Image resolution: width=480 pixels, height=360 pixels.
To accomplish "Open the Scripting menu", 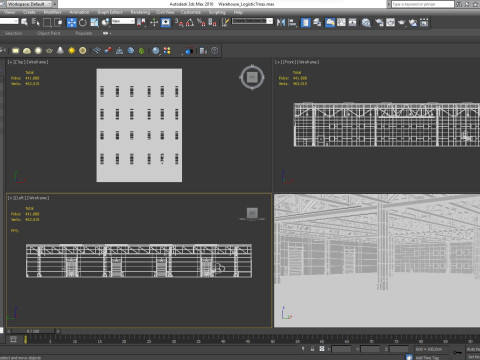I will (x=217, y=12).
